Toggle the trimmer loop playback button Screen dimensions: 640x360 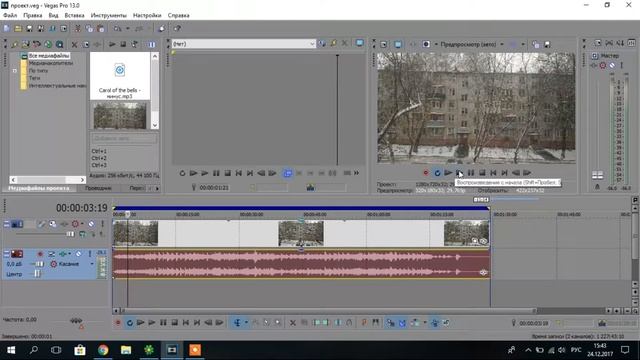(x=182, y=173)
